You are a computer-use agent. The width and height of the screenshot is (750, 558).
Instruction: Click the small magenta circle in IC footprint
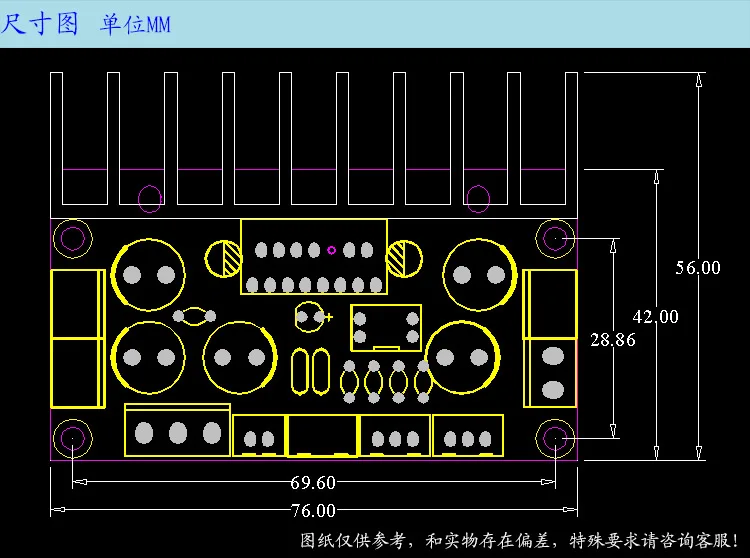(331, 250)
